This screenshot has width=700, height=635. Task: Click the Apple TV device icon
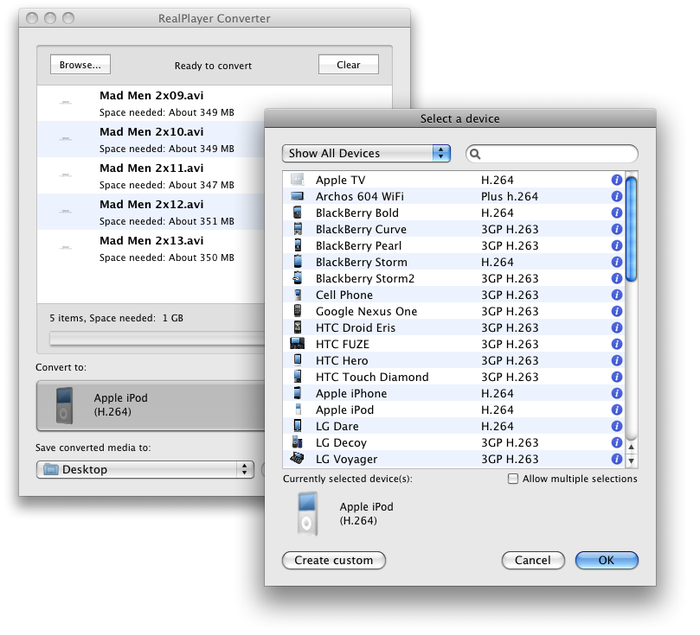click(x=297, y=180)
